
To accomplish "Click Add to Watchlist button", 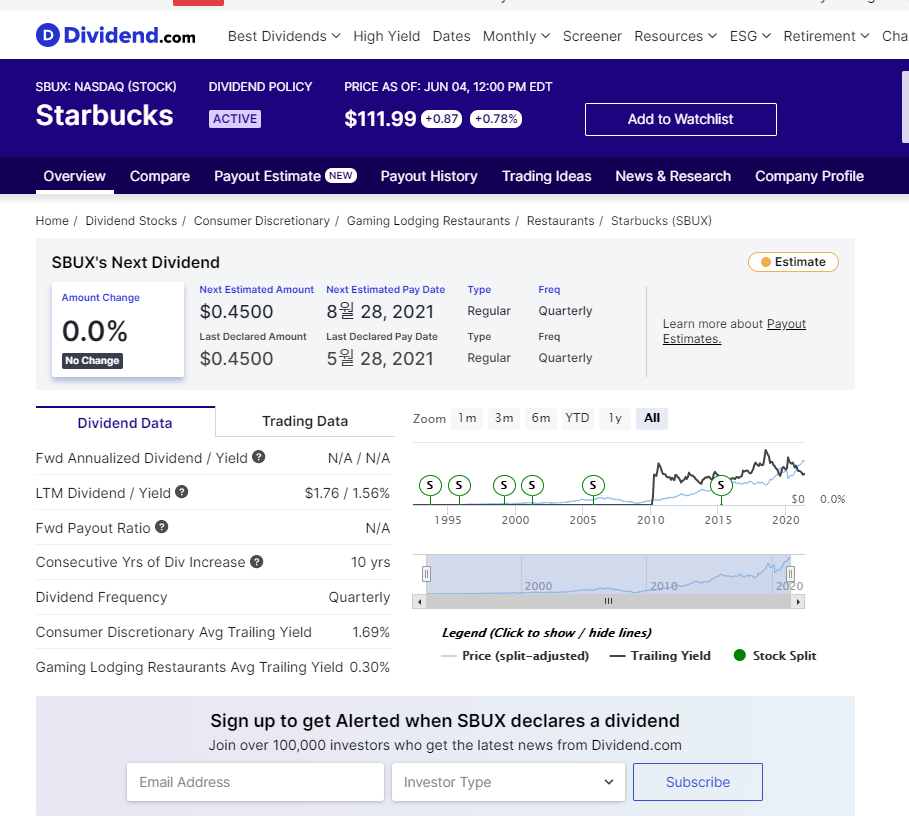I will point(681,119).
